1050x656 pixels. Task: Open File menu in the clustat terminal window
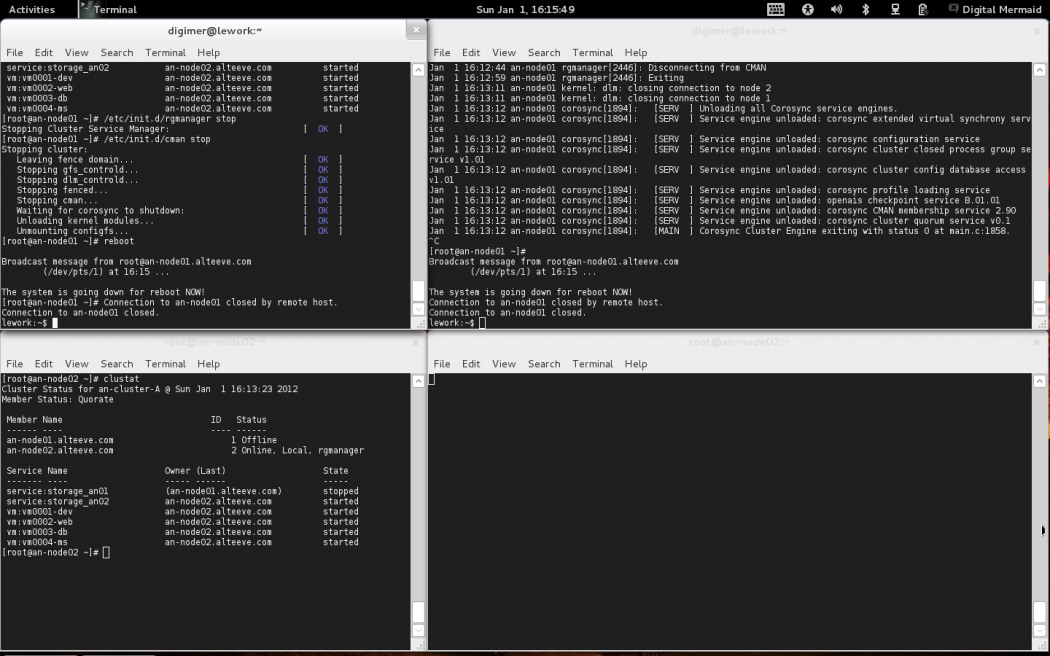[14, 364]
